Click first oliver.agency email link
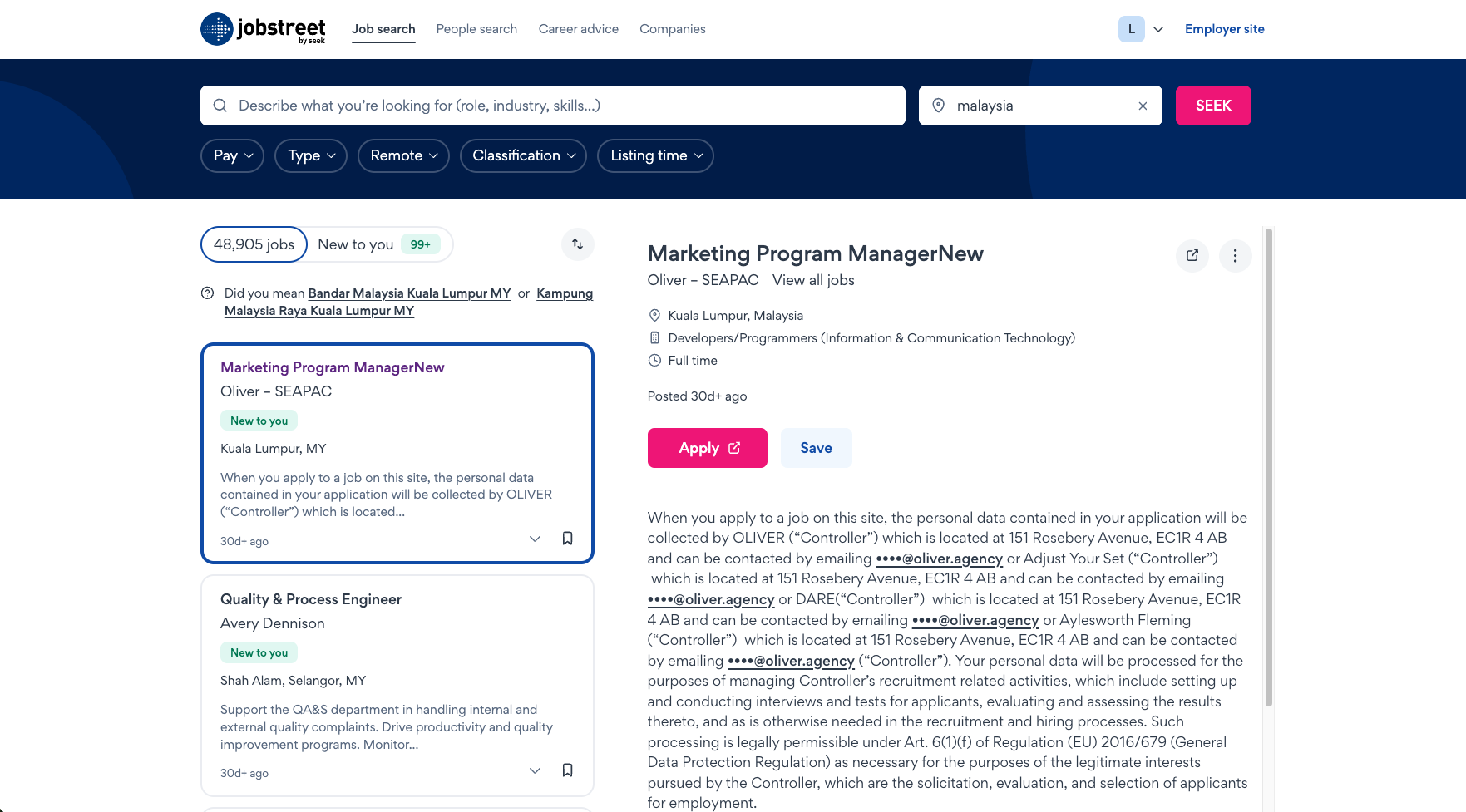The image size is (1466, 812). (x=940, y=559)
